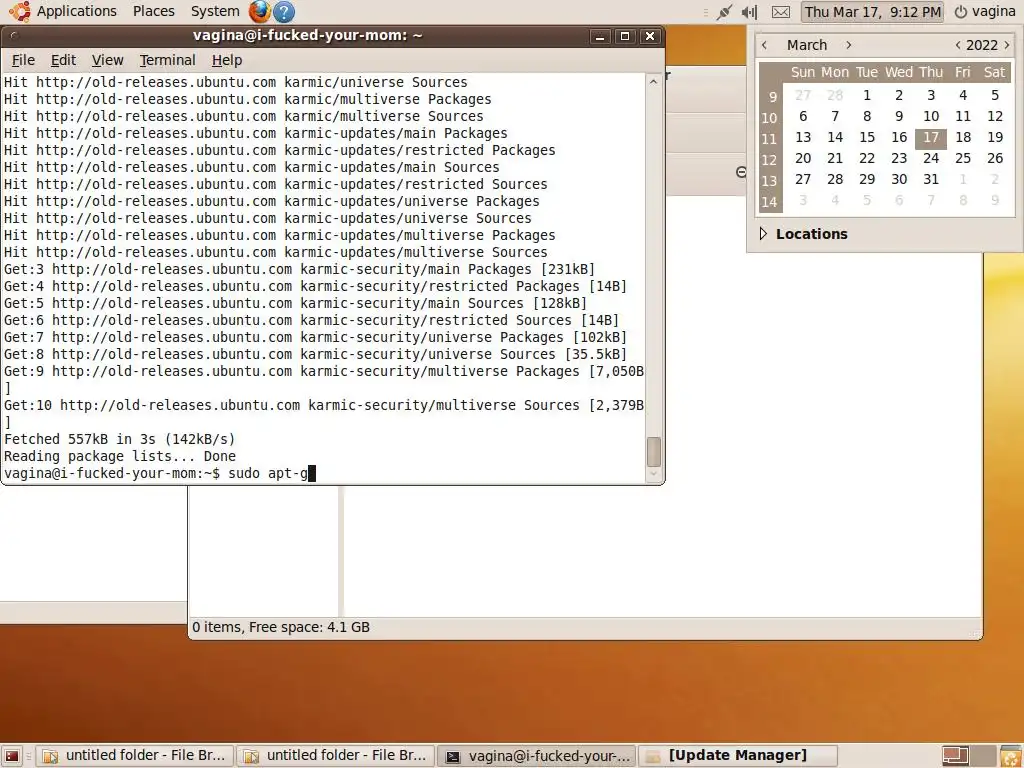Click the Get:7 karmic-security/universe Packages line

pyautogui.click(x=315, y=337)
